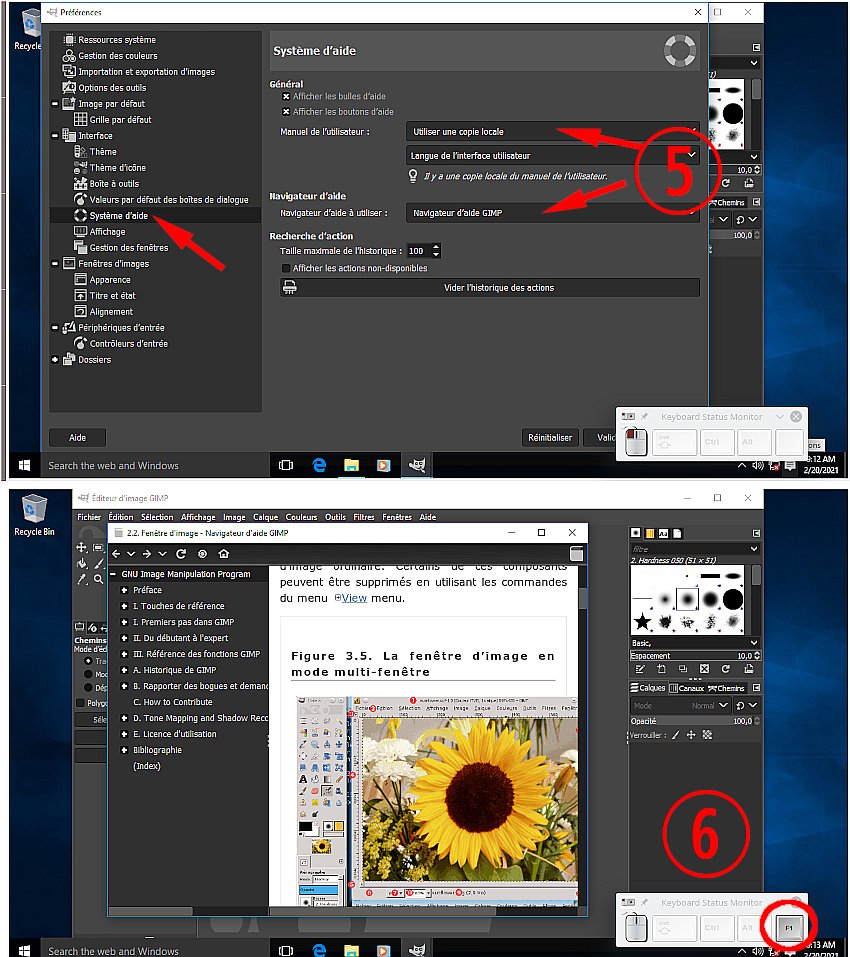Viewport: 850px width, 957px height.
Task: Select the Bucket Fill tool
Action: 81,563
